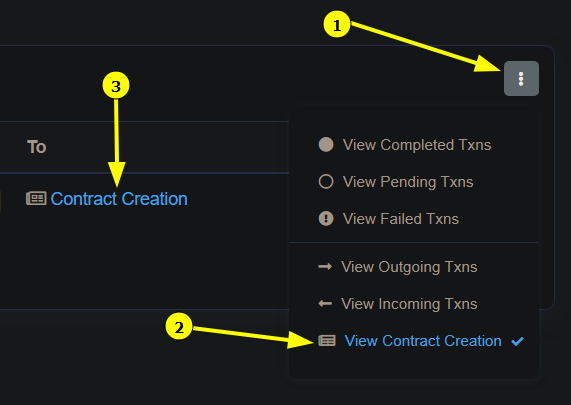
Task: Click the contract icon in dropdown menu
Action: click(x=327, y=341)
